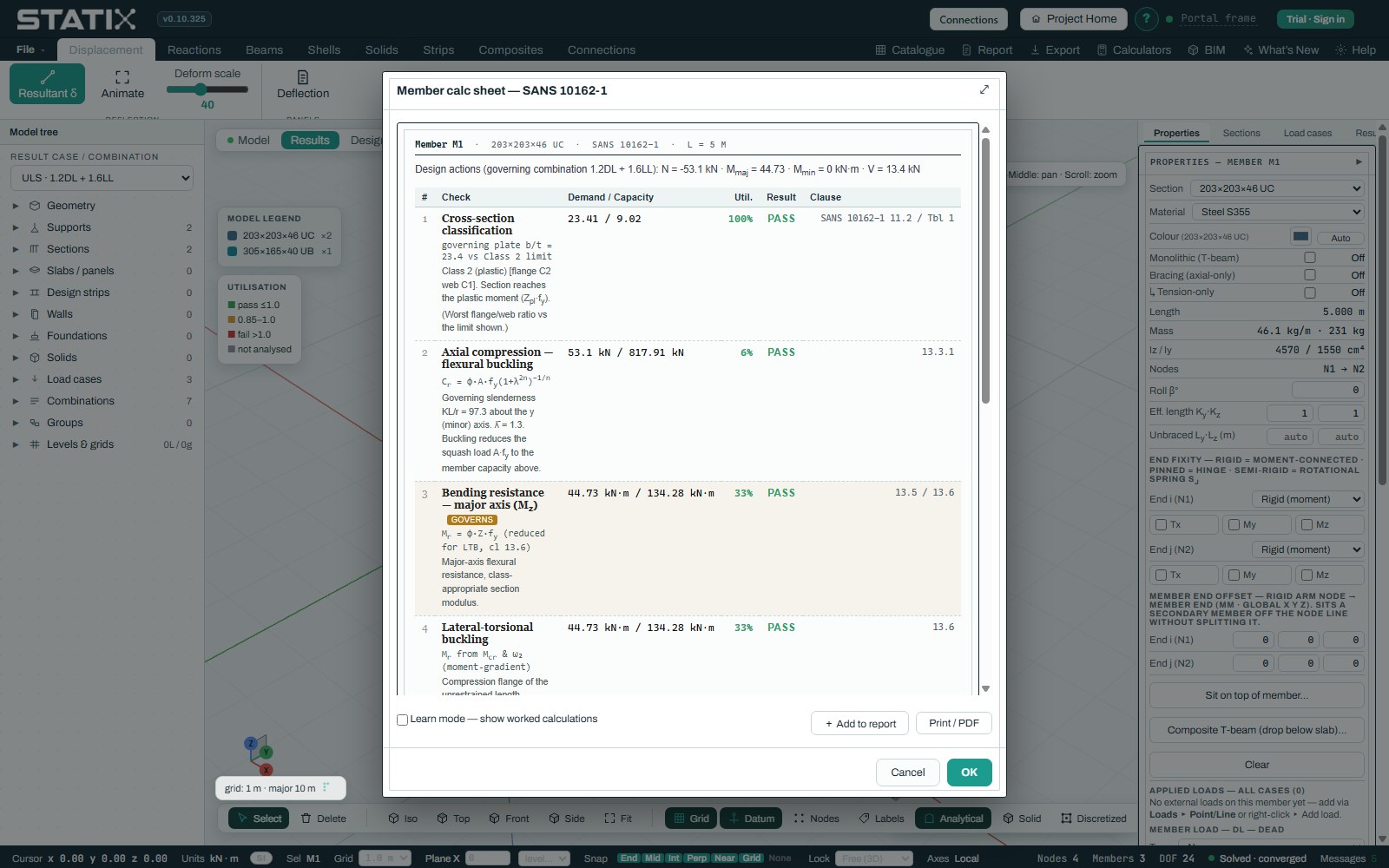Toggle the SI units switch in status bar
This screenshot has height=868, width=1389.
coord(260,858)
